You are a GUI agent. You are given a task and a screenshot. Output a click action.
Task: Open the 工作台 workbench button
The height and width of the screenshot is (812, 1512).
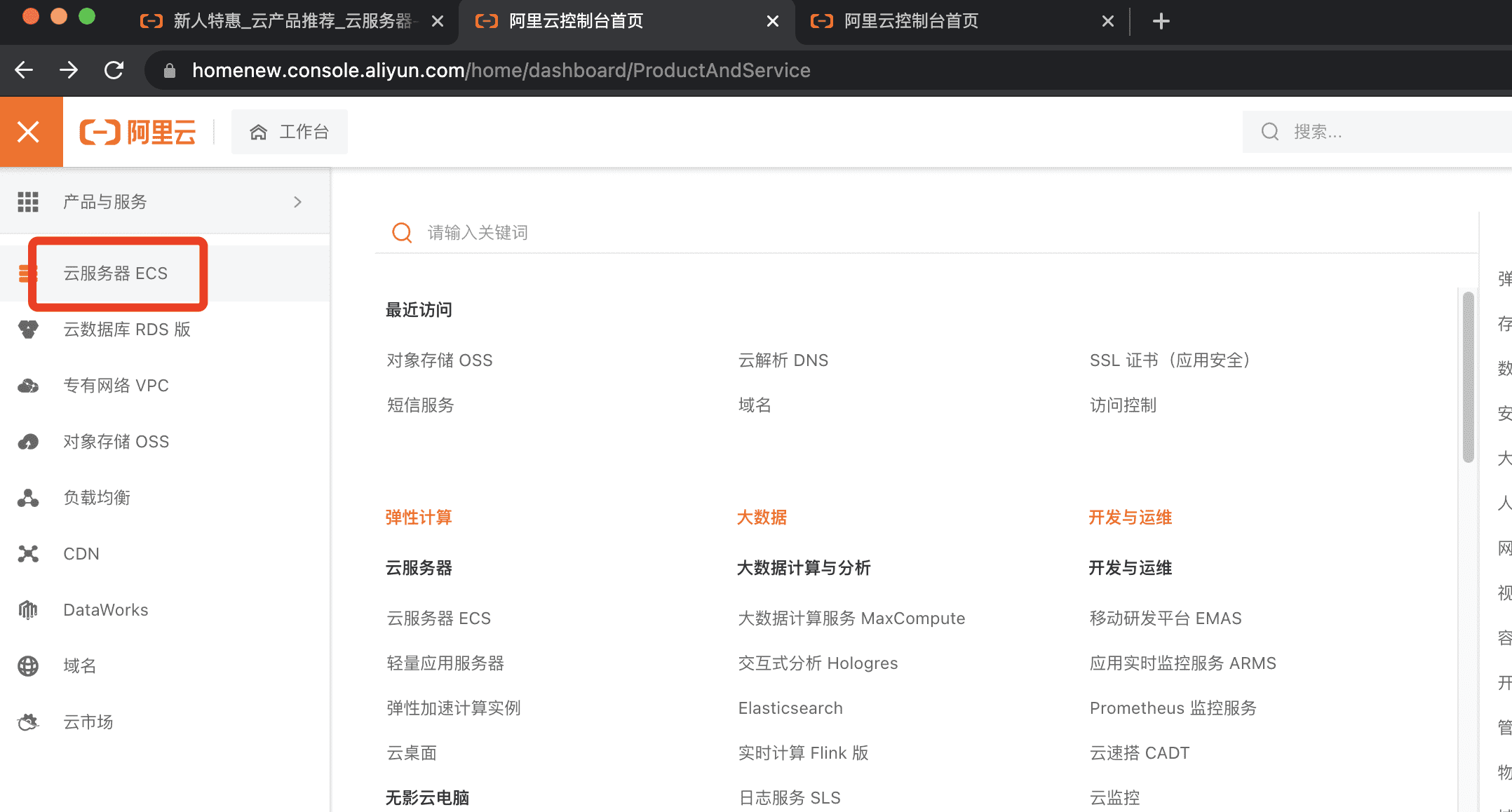(x=290, y=132)
